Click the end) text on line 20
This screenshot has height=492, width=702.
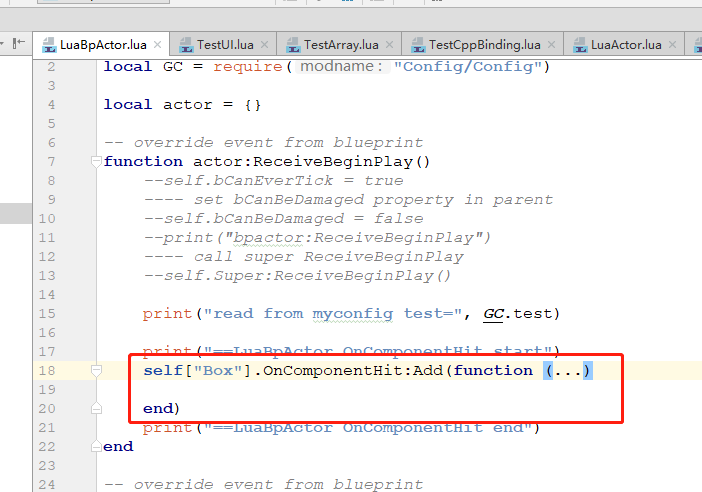[x=161, y=409]
